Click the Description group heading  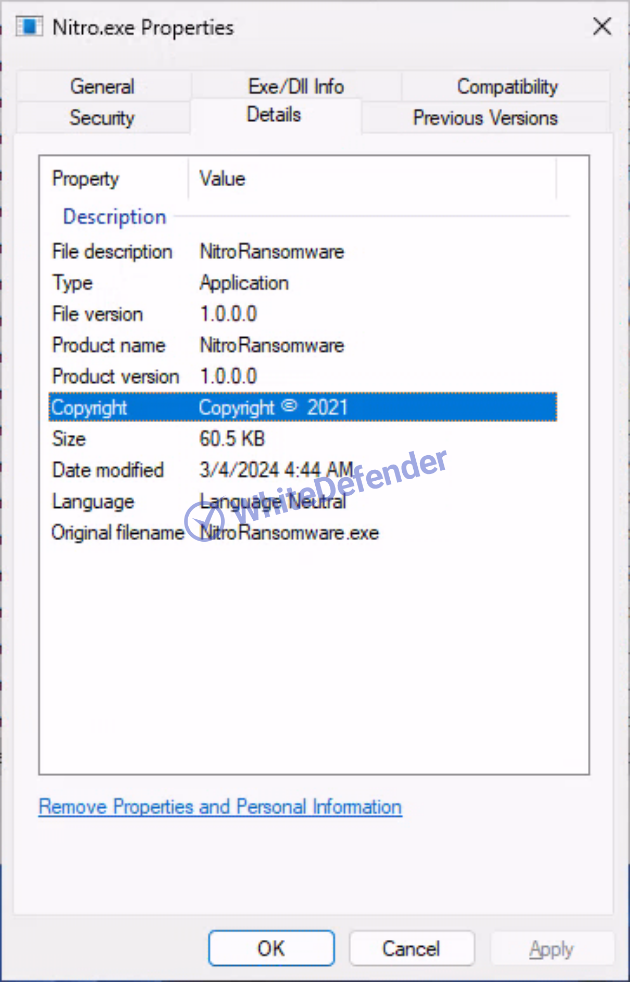[x=115, y=217]
